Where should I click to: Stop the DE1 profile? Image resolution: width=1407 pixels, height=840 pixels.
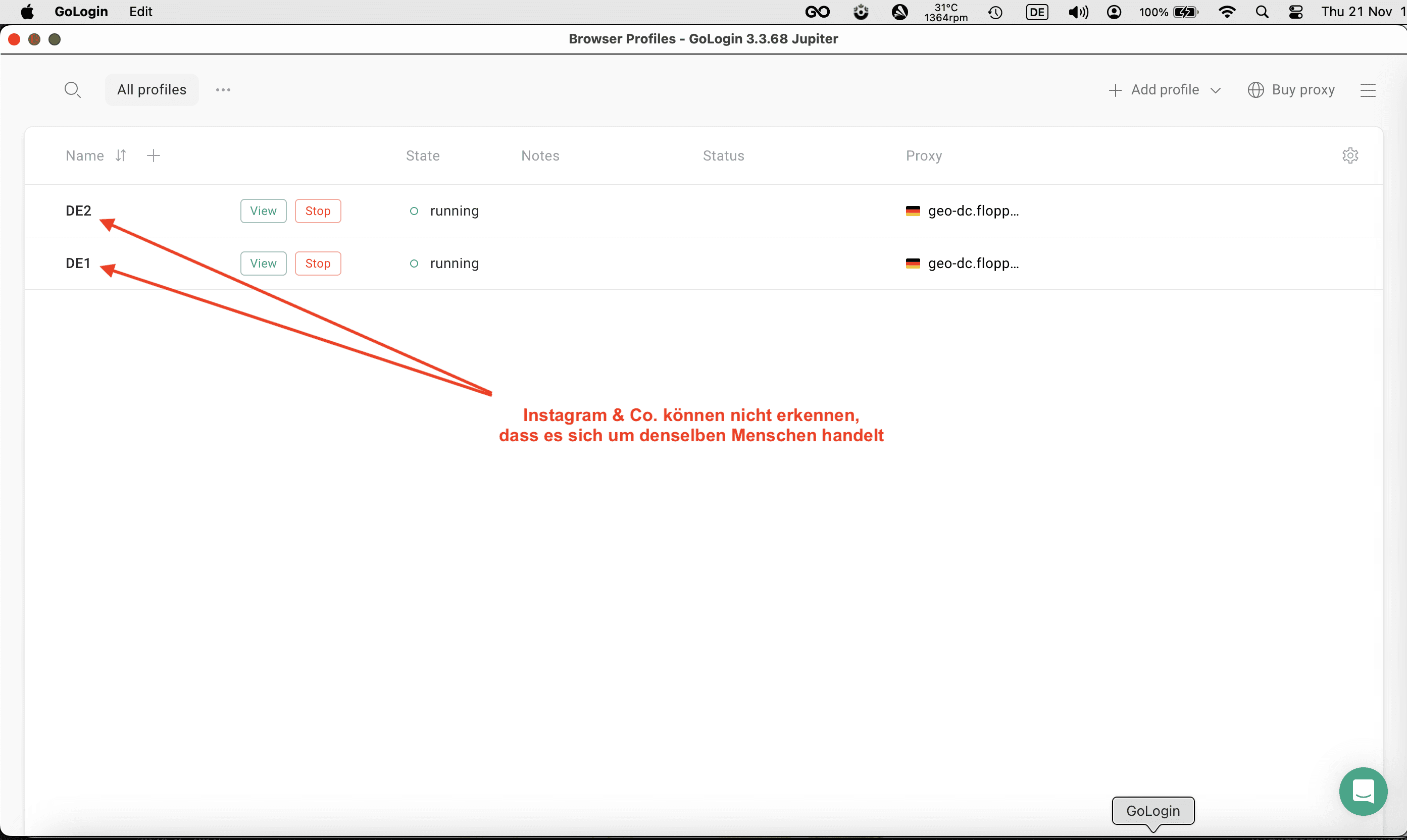point(318,264)
